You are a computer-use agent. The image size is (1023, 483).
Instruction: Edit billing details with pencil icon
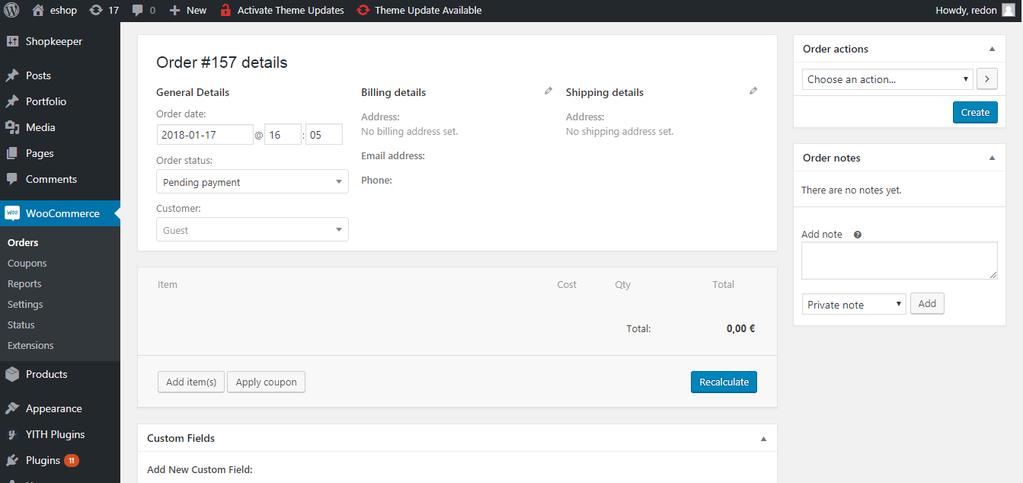[x=548, y=91]
